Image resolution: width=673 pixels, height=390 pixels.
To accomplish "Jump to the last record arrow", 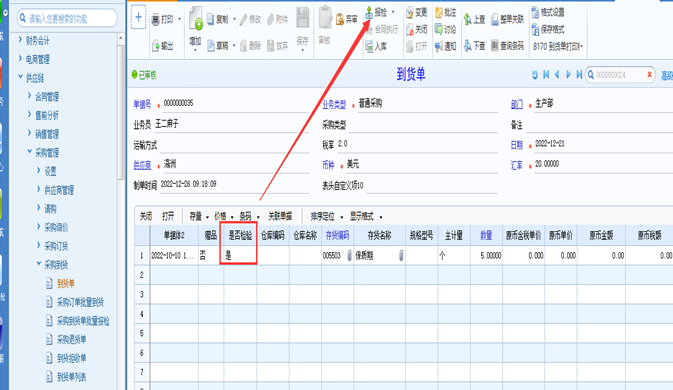I will (579, 75).
